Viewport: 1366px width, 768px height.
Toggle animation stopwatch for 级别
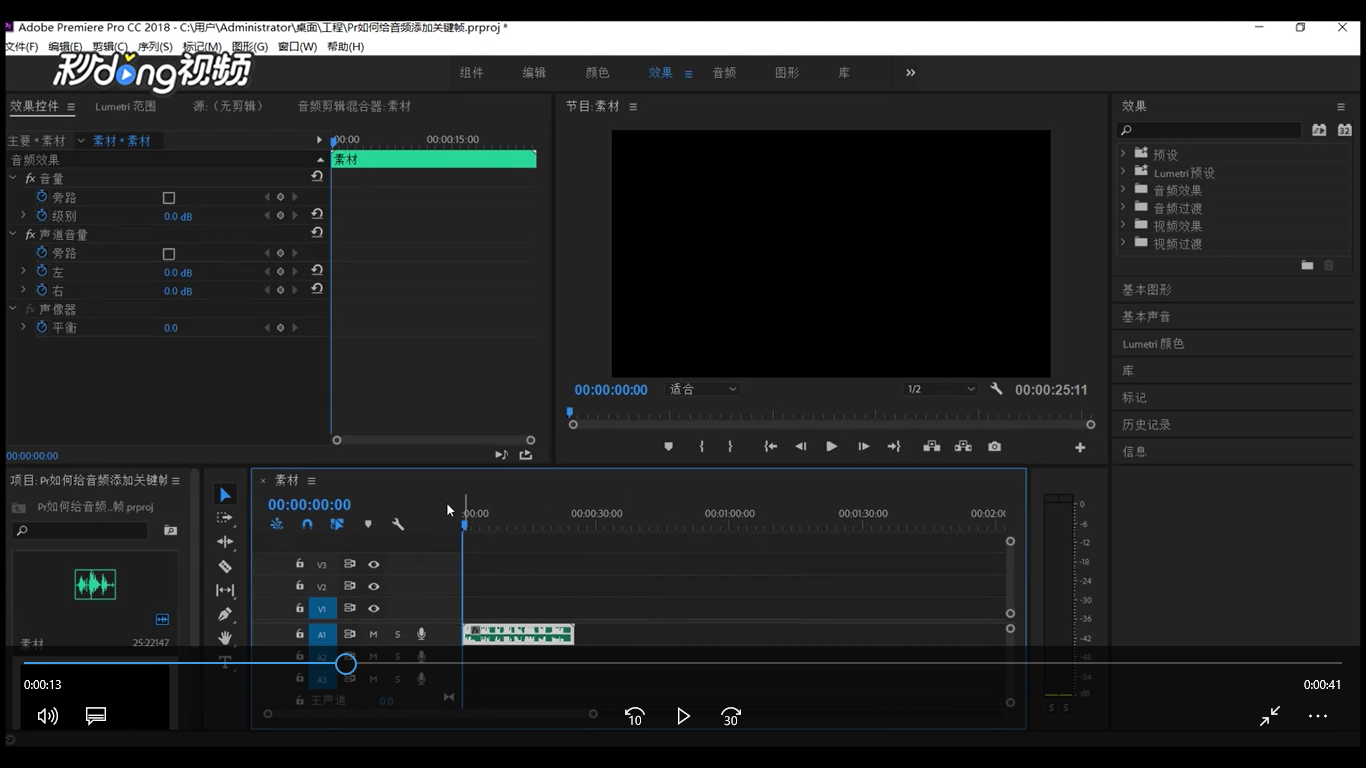42,215
